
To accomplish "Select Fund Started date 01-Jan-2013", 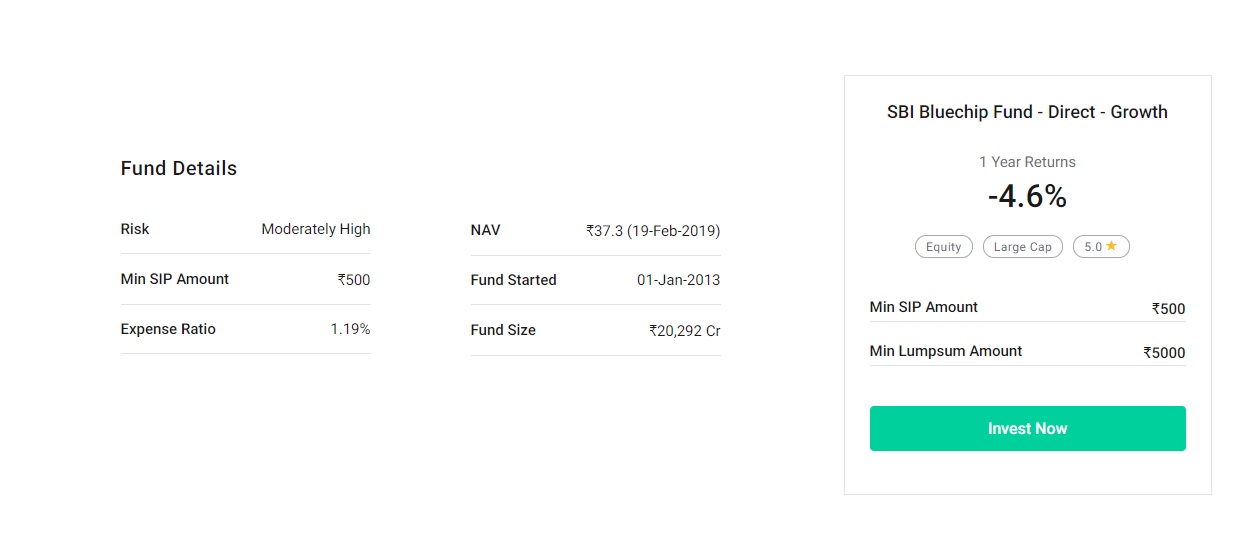I will coord(678,280).
